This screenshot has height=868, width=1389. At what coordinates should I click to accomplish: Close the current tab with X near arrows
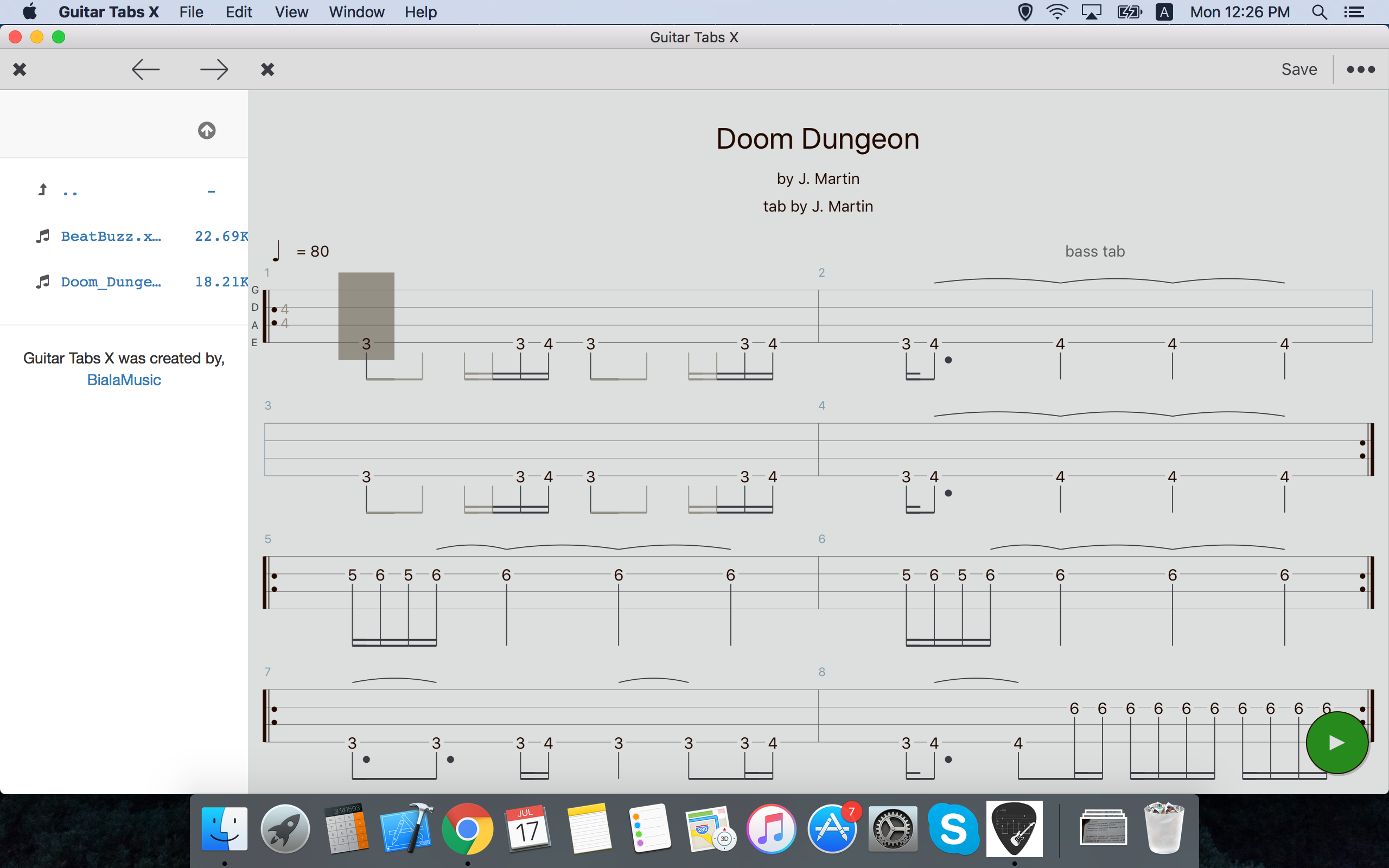coord(267,69)
